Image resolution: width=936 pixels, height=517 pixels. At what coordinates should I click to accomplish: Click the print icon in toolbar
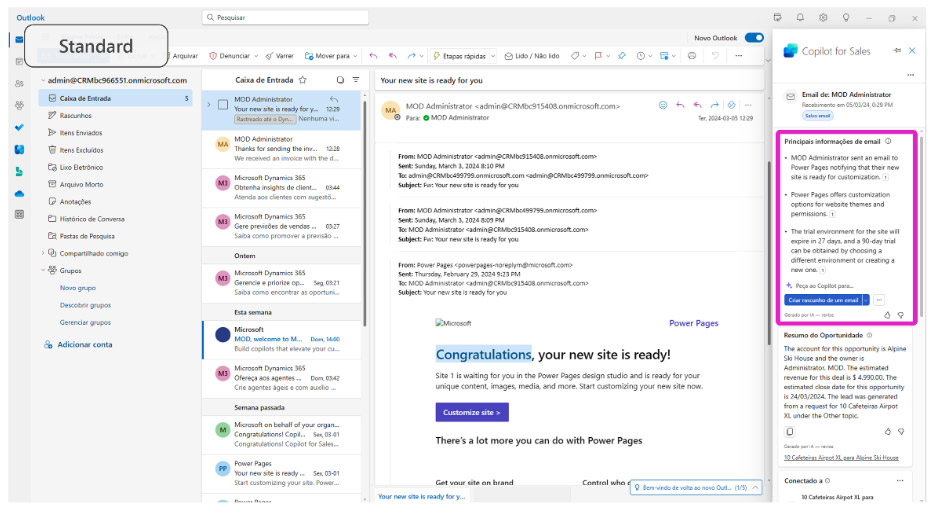pos(692,56)
